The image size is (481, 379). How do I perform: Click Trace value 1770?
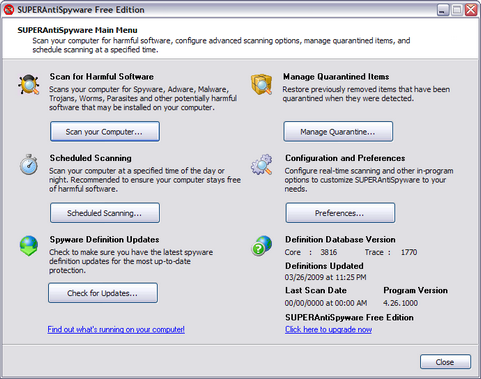(409, 252)
